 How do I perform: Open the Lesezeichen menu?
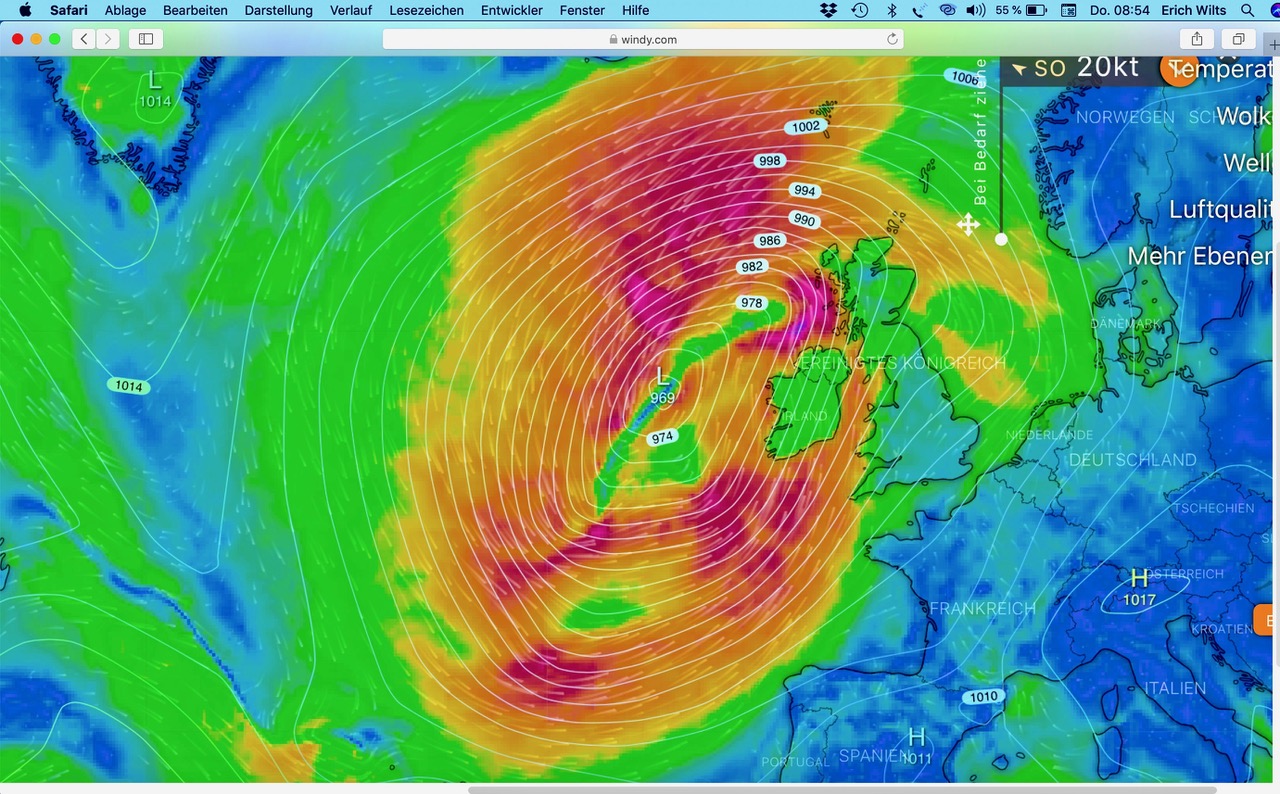[x=426, y=10]
